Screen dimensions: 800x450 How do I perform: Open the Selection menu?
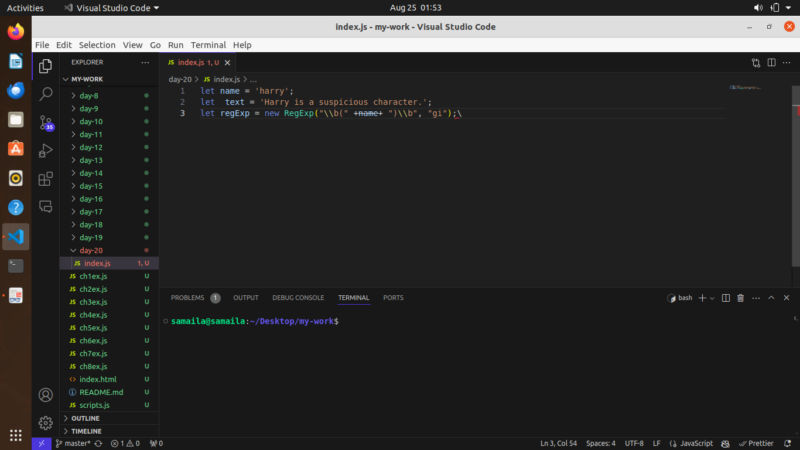coord(97,45)
